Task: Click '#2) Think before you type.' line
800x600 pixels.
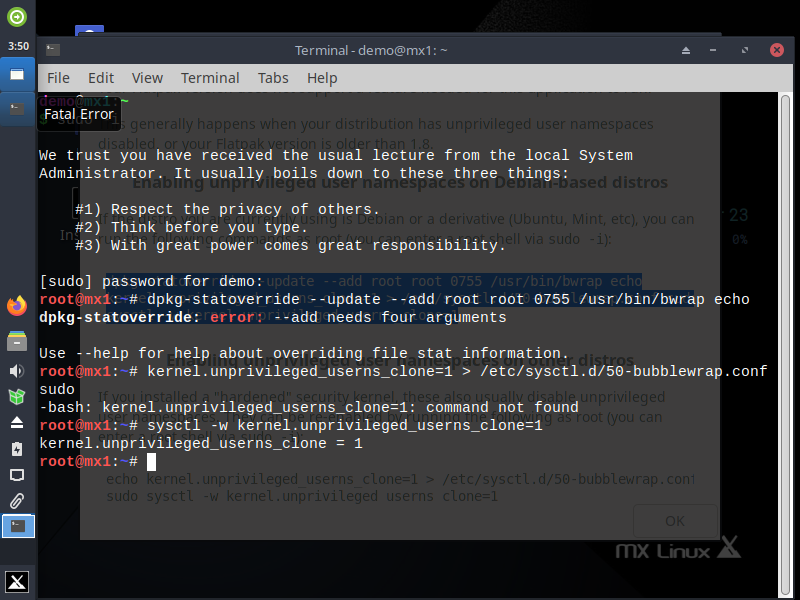Action: (191, 228)
